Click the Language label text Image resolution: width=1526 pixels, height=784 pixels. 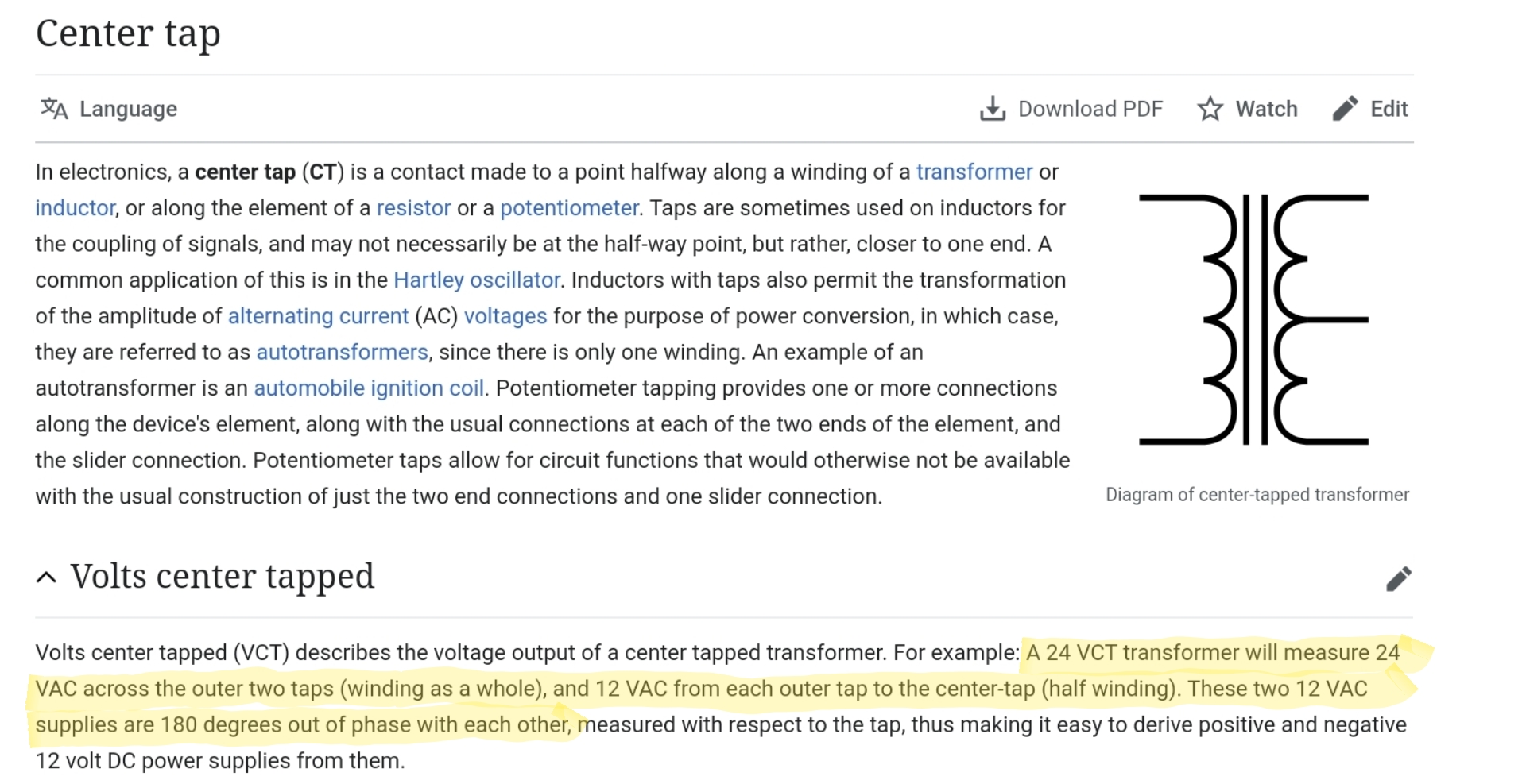point(128,109)
